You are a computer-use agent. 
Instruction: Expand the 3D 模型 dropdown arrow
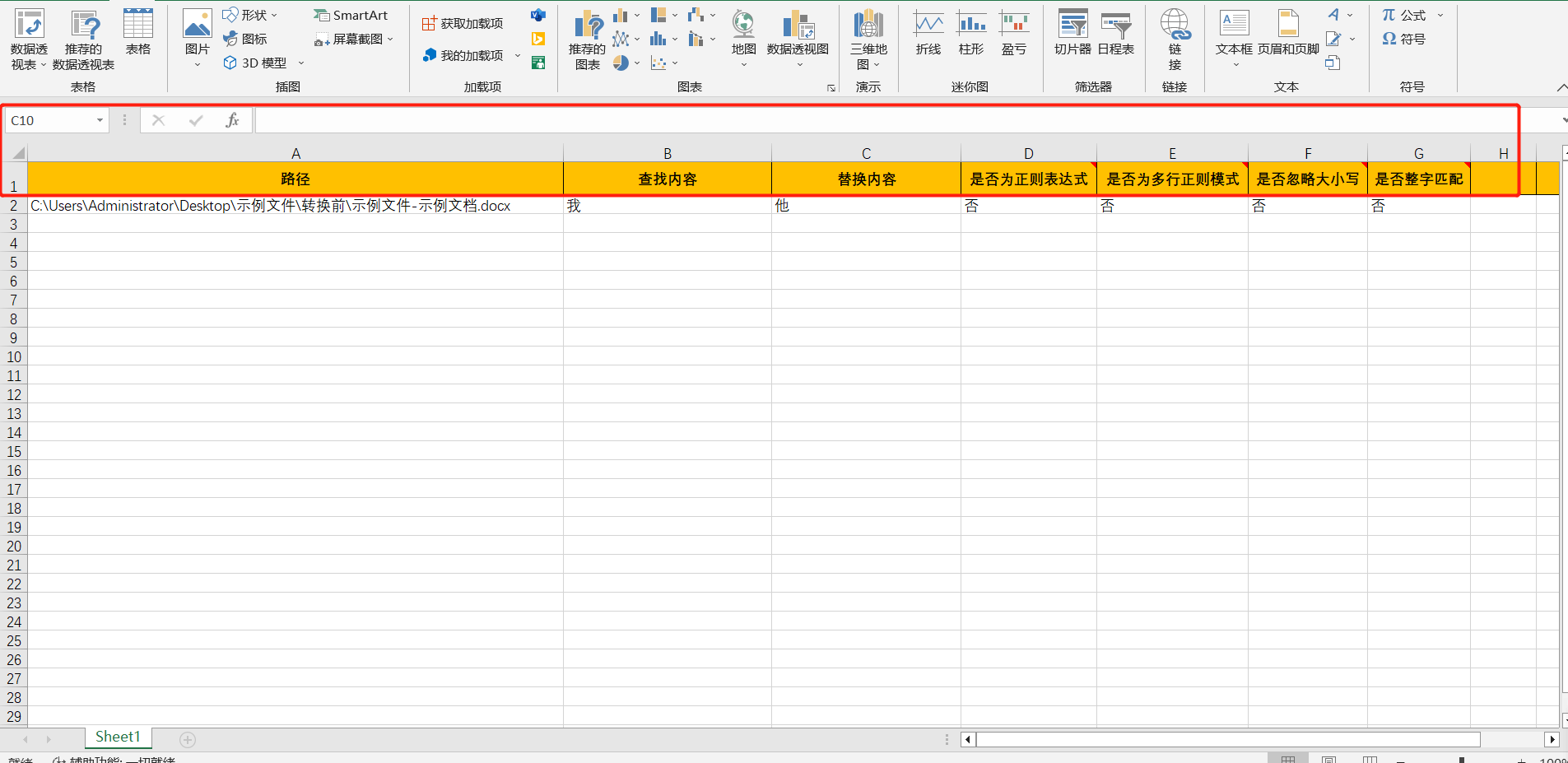click(x=301, y=63)
